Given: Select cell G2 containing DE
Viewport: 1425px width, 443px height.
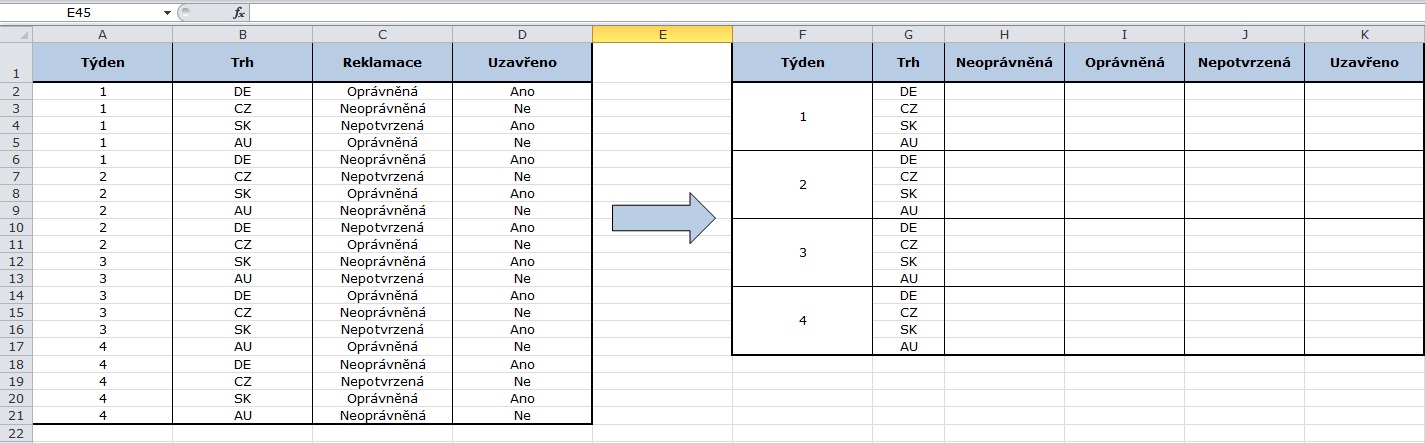Looking at the screenshot, I should point(908,92).
